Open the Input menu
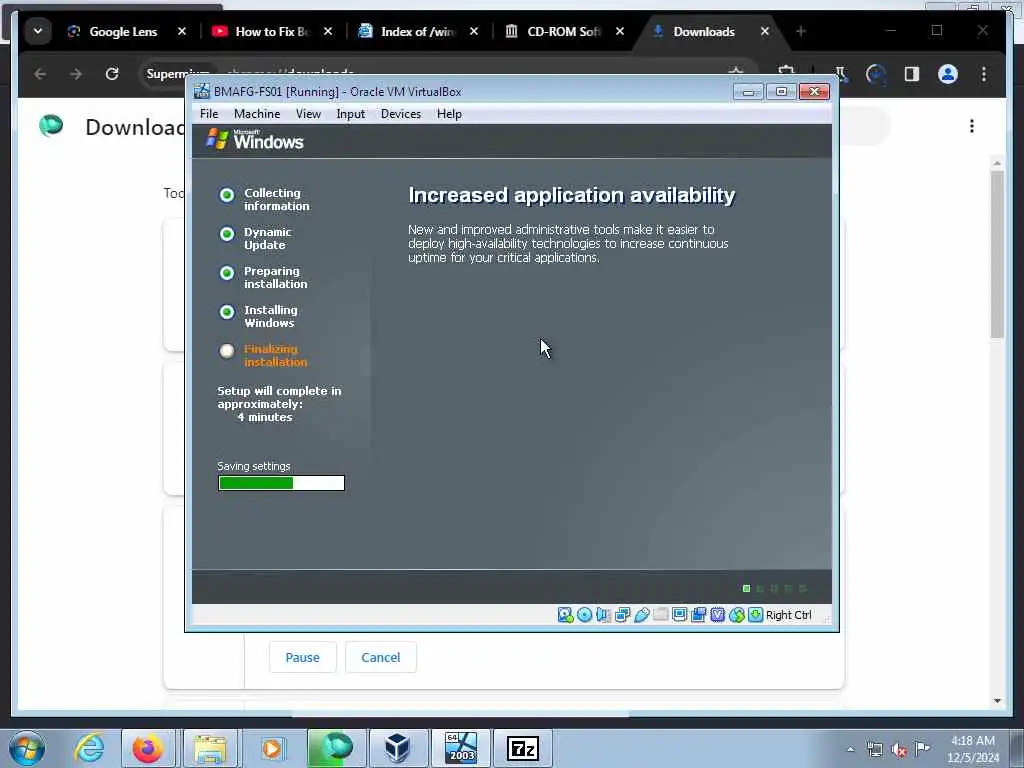The image size is (1024, 768). (x=351, y=114)
